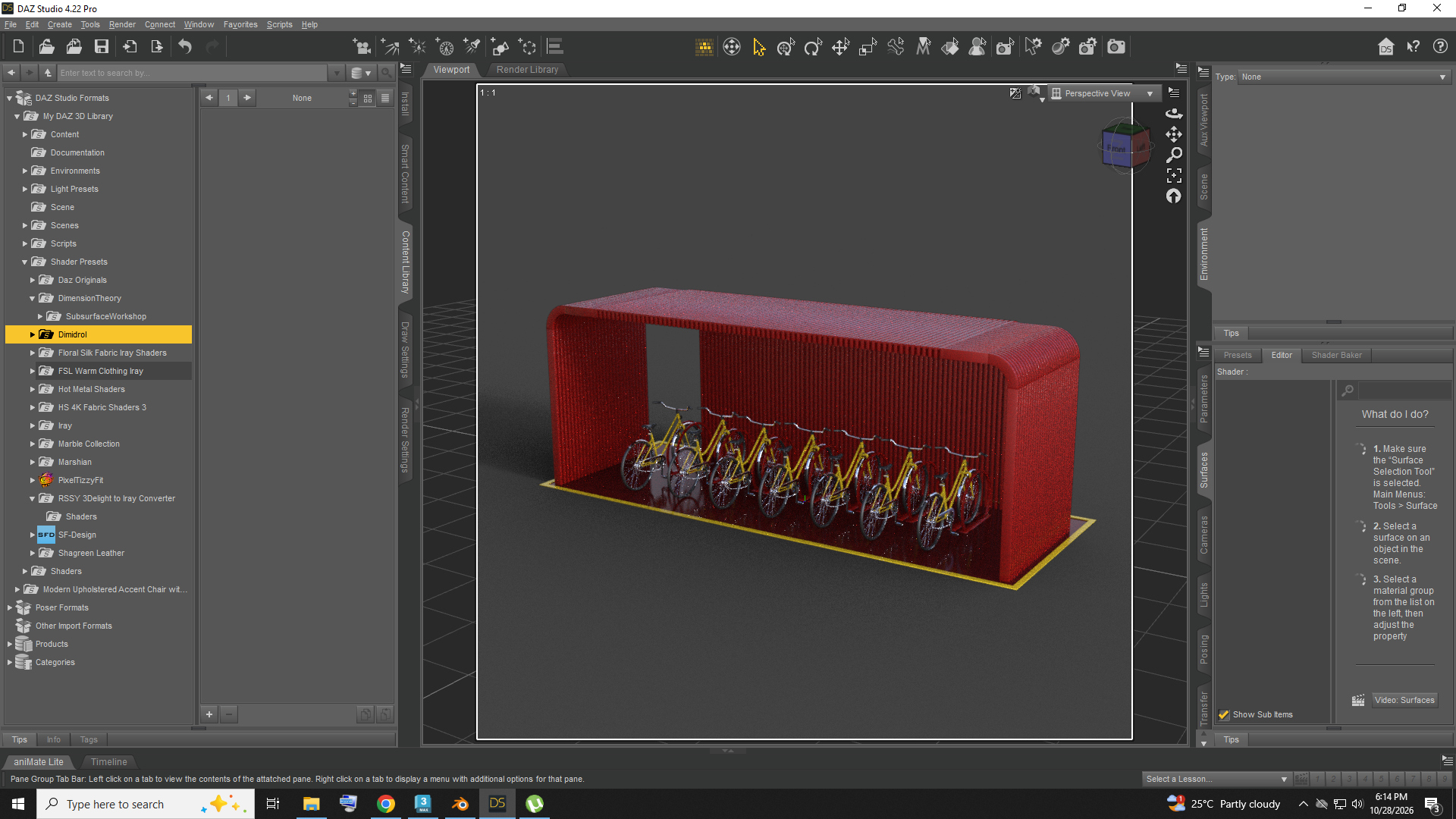Click the Open file folder icon
The width and height of the screenshot is (1456, 819).
46,47
